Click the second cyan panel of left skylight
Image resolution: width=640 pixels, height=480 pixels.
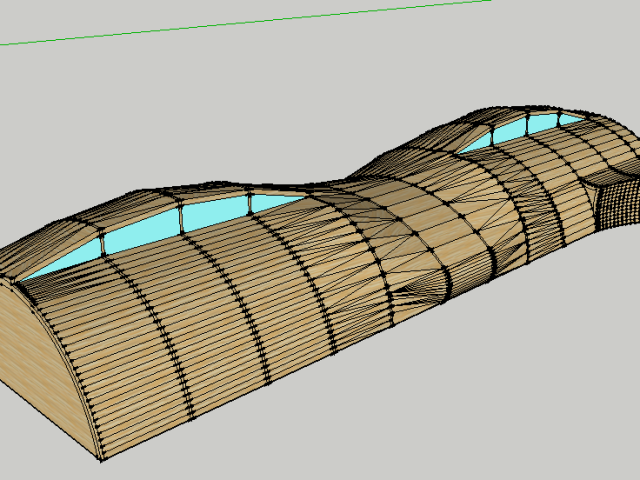pos(142,227)
